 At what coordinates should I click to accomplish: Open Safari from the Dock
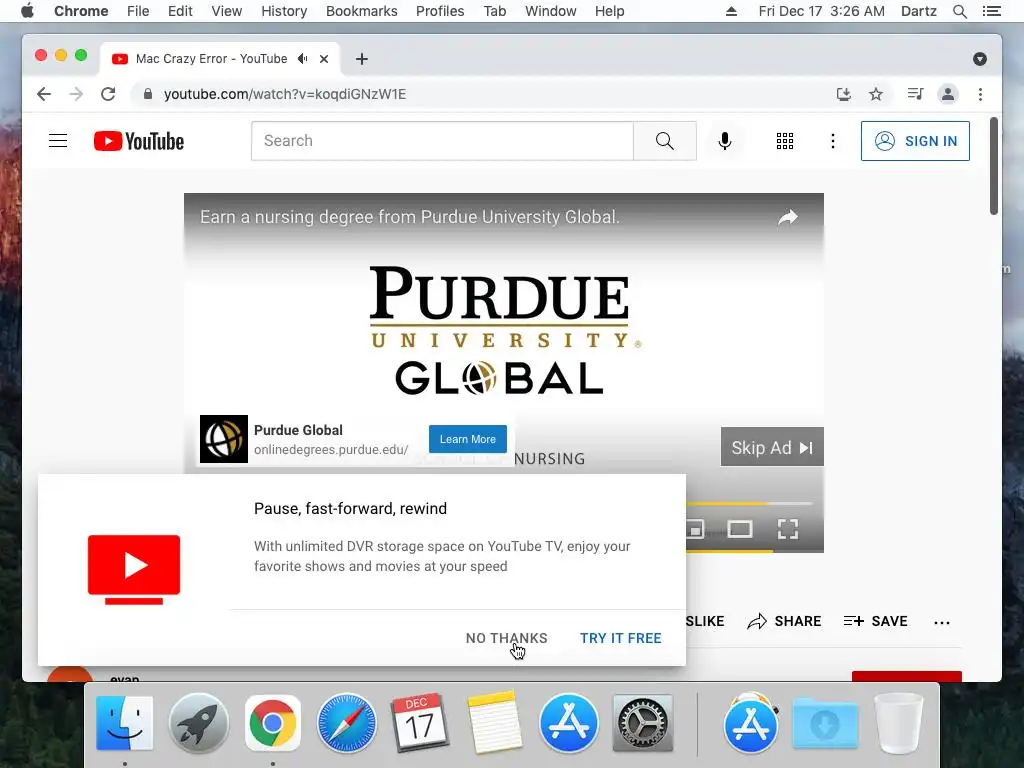tap(347, 723)
